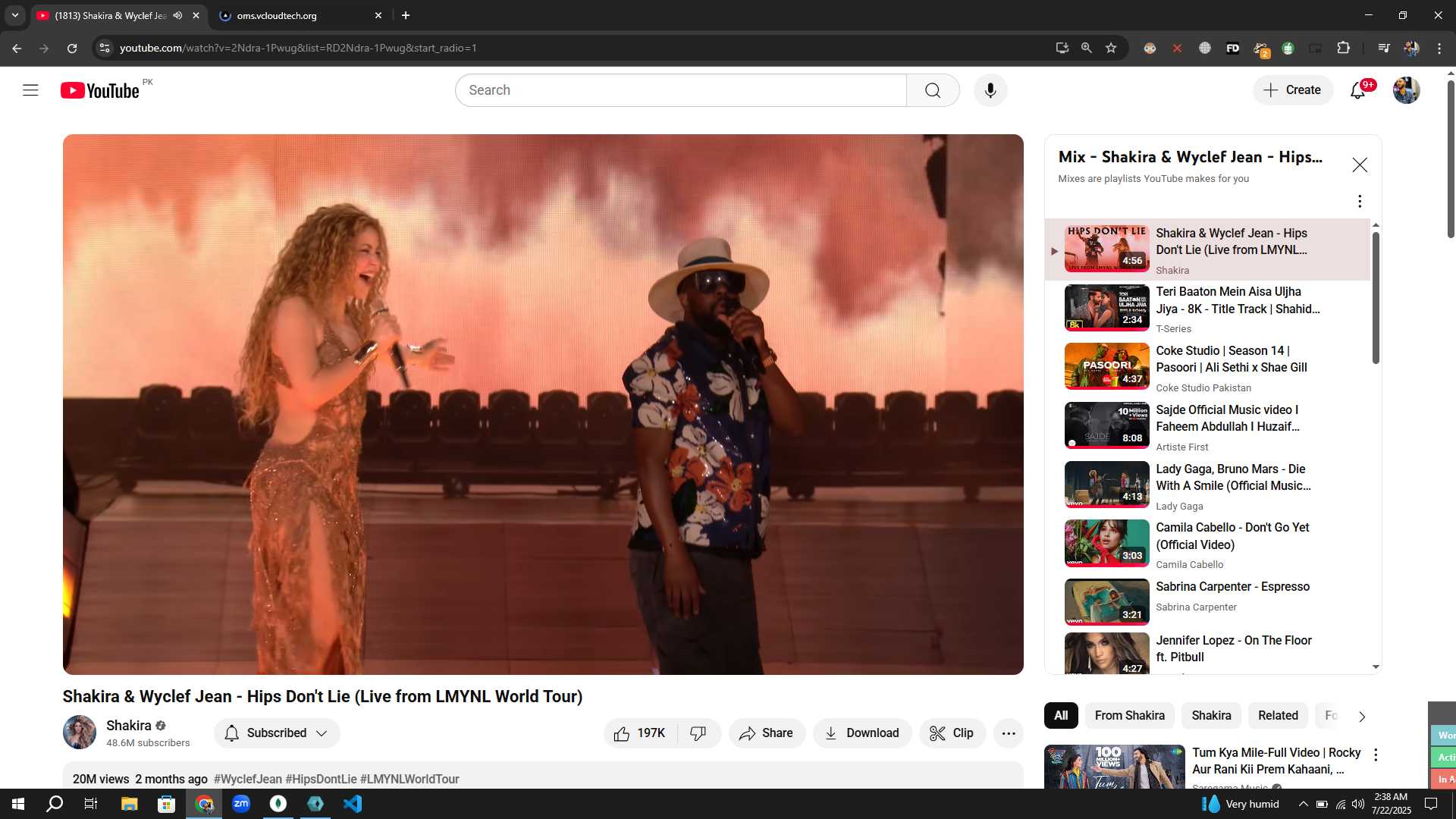View site information icon in address bar
Viewport: 1456px width, 819px height.
point(105,48)
